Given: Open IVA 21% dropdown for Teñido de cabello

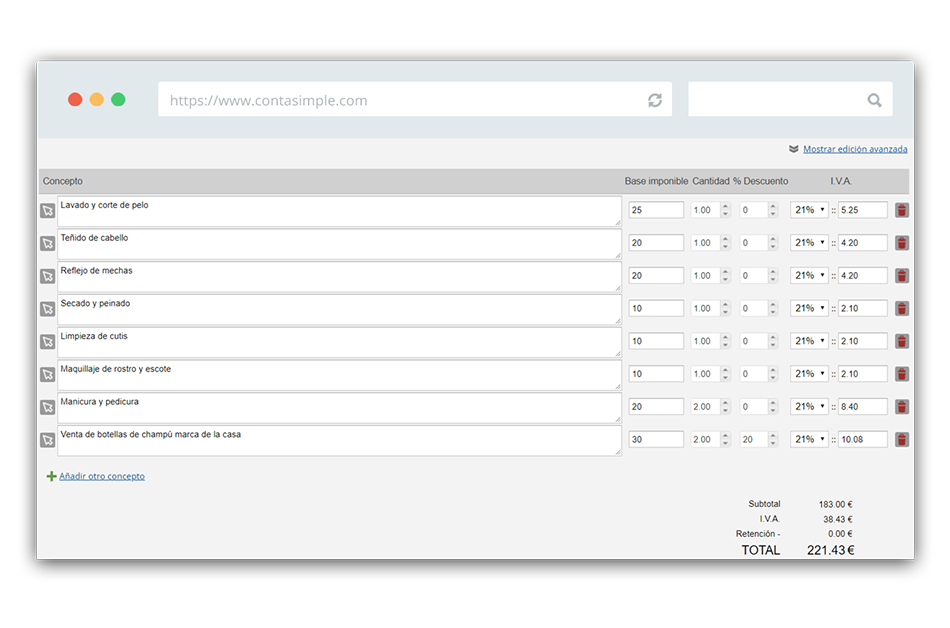Looking at the screenshot, I should tap(809, 243).
